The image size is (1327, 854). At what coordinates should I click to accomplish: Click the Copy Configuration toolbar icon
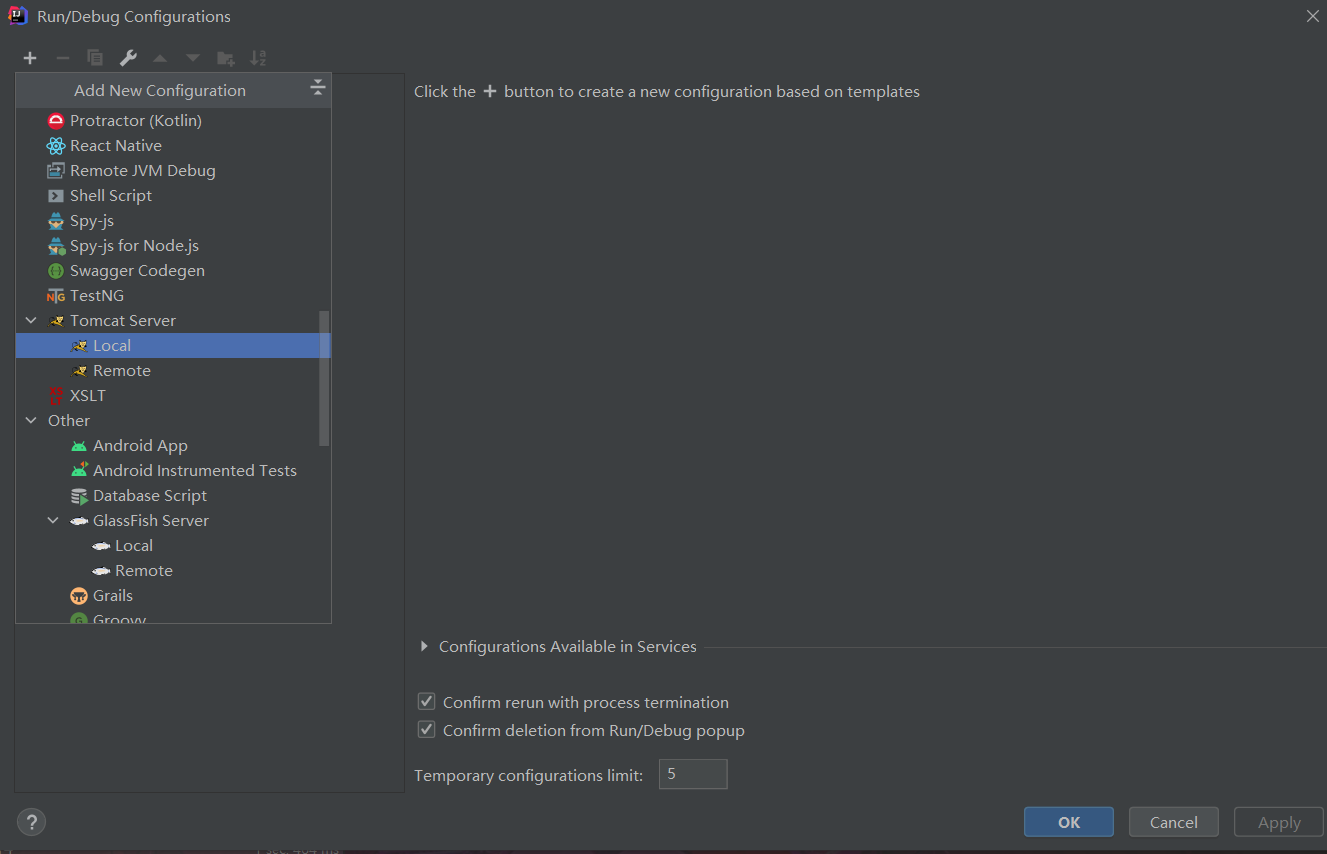pos(95,58)
